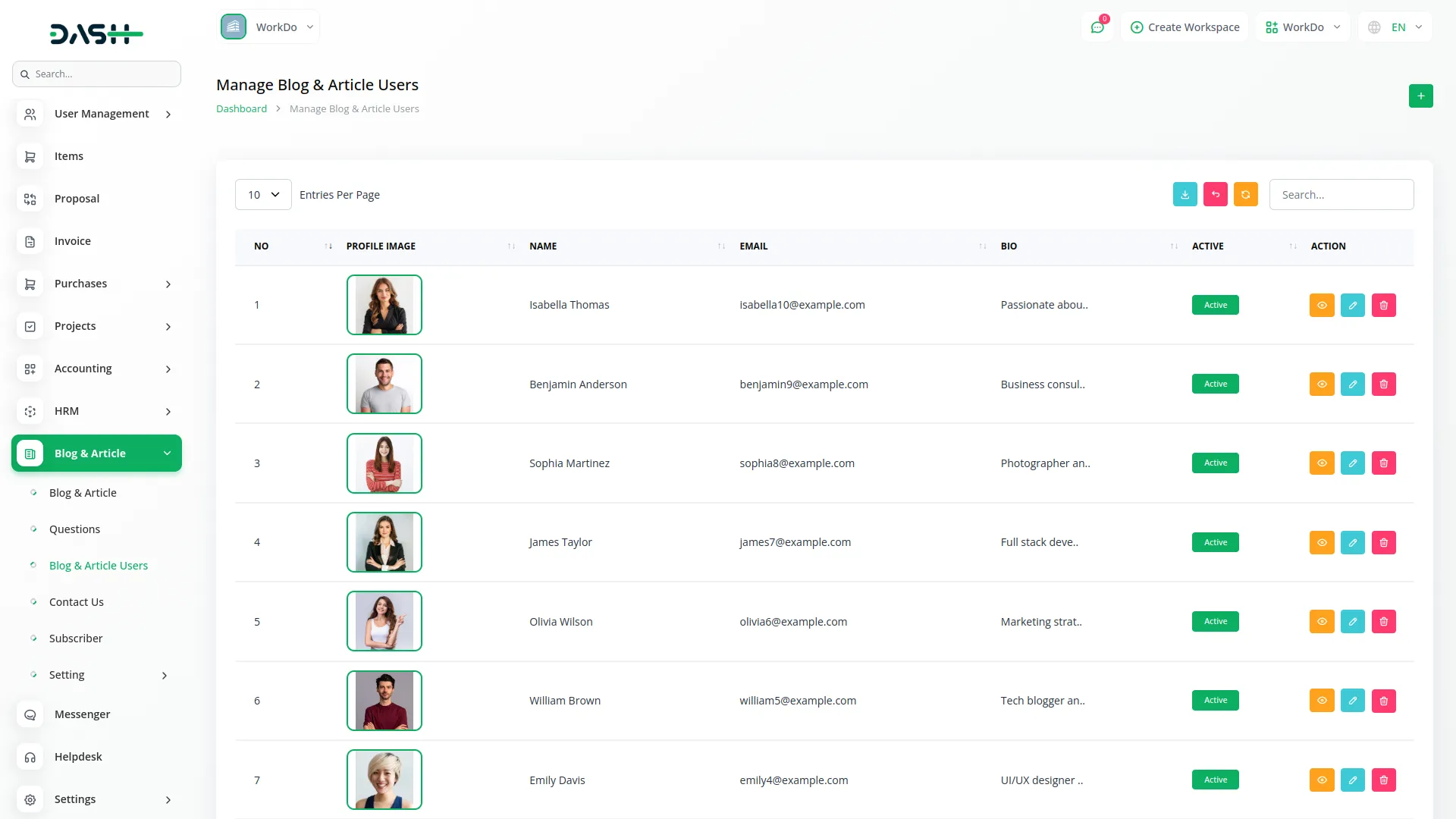Expand the EN language dropdown
The image size is (1456, 819).
[x=1395, y=27]
